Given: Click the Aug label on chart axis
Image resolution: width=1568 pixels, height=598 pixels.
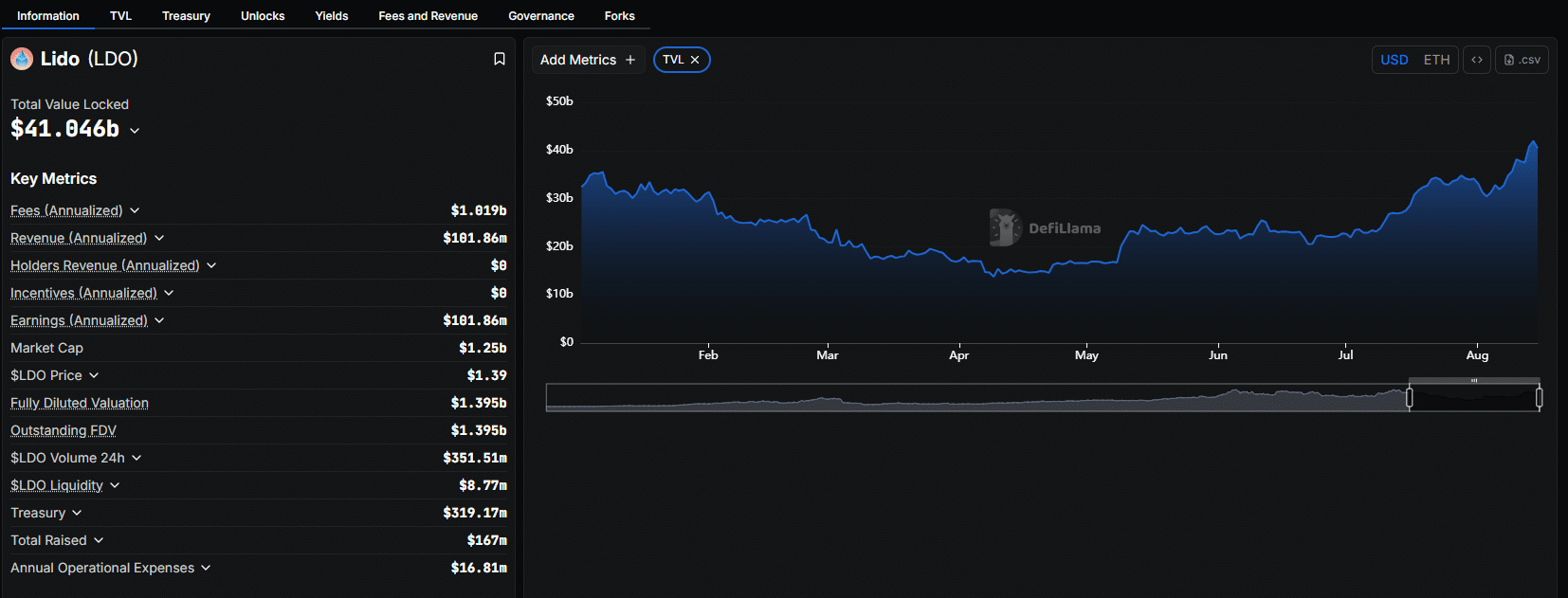Looking at the screenshot, I should point(1477,355).
